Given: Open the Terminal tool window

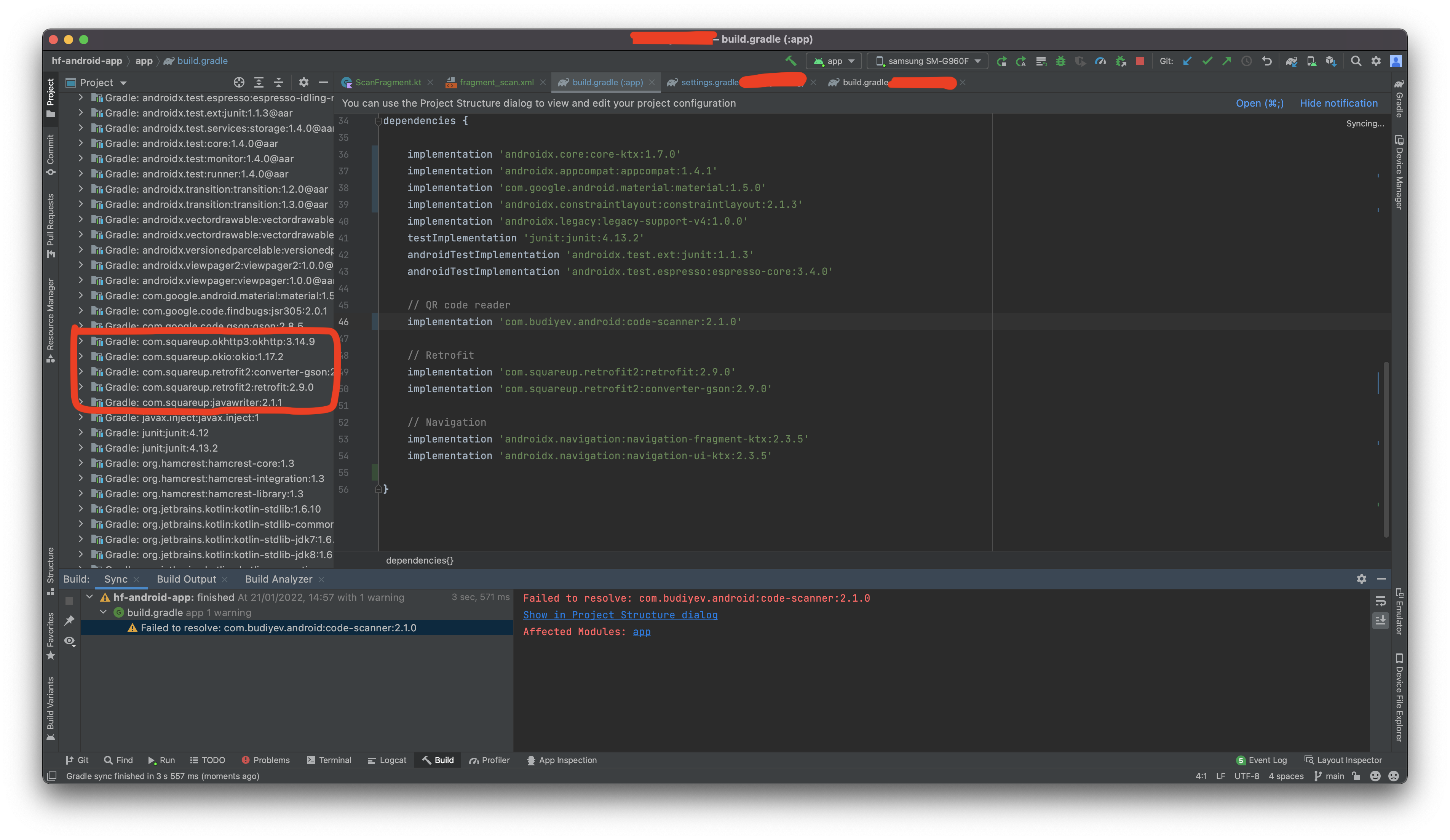Looking at the screenshot, I should (x=329, y=760).
